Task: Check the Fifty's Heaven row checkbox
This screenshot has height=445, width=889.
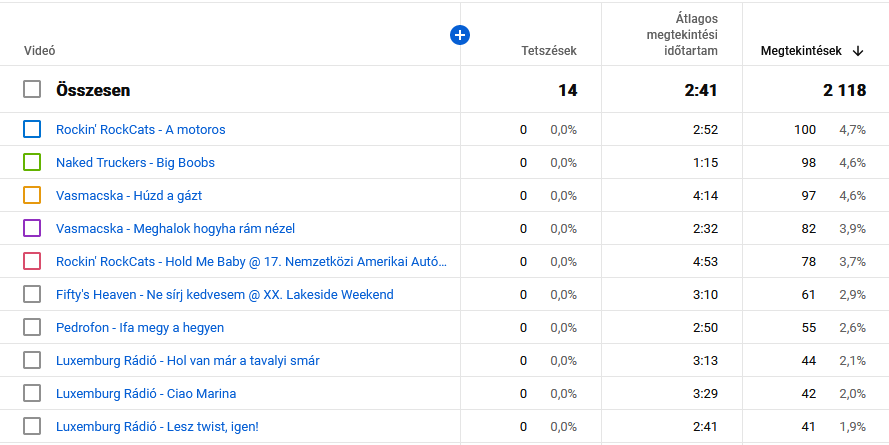Action: point(32,294)
